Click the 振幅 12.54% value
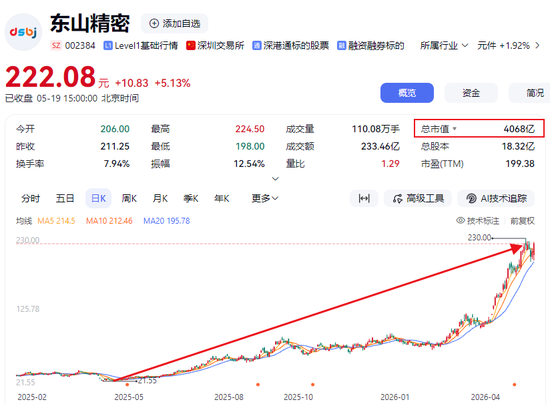550x404 pixels. 249,164
